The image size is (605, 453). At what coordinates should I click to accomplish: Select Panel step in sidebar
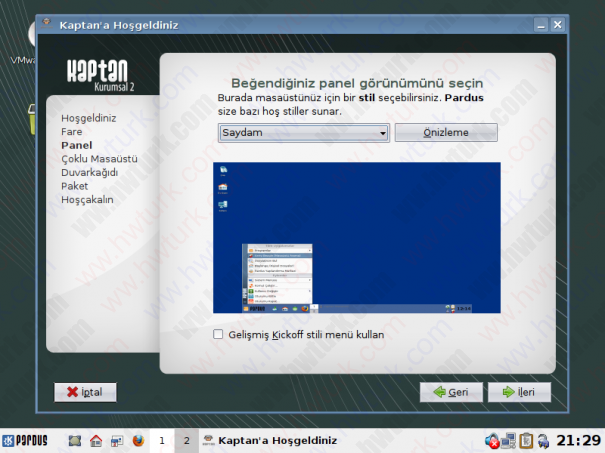click(x=77, y=145)
